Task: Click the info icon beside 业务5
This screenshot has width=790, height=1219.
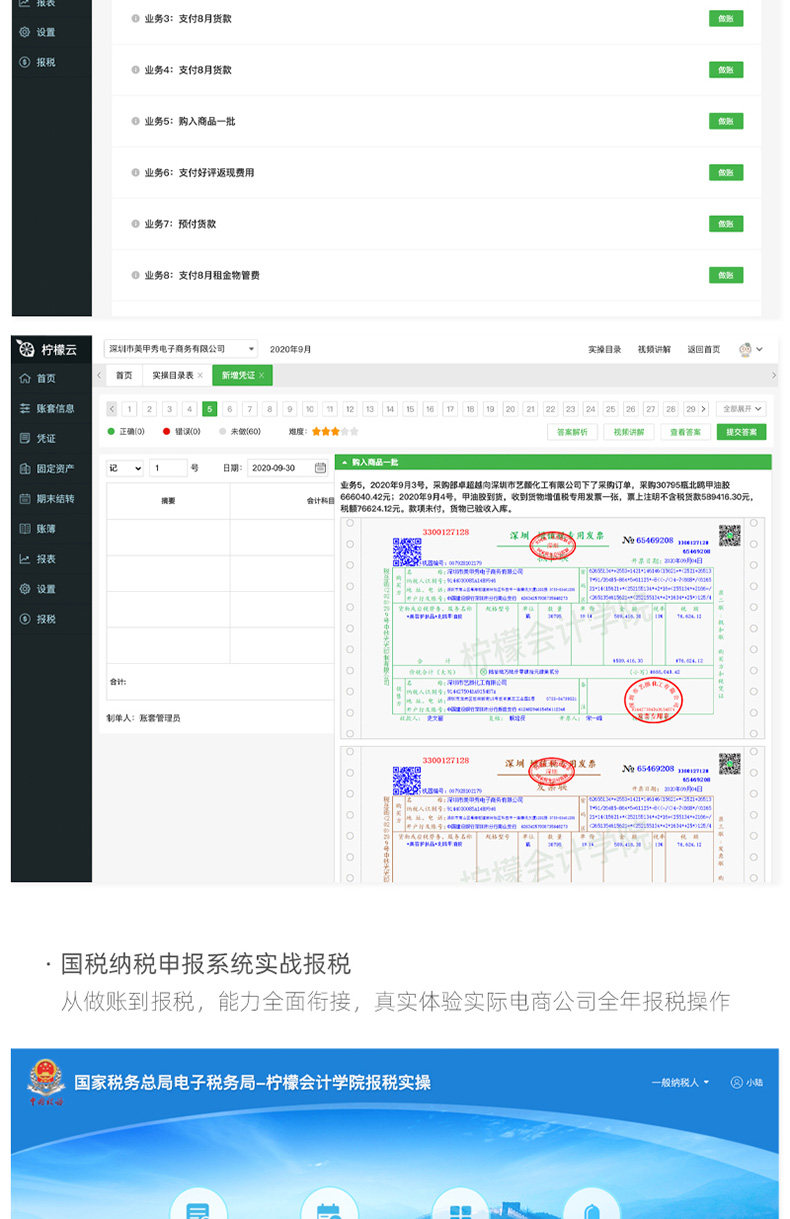Action: (136, 121)
